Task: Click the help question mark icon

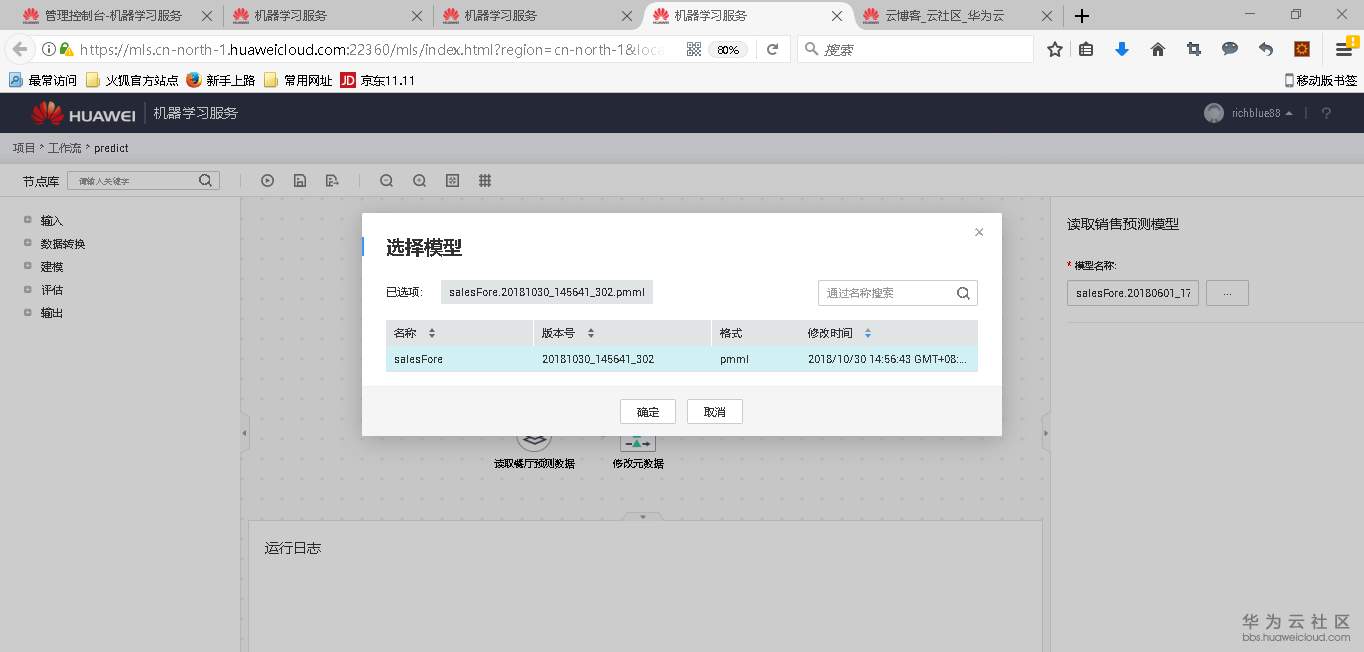Action: tap(1326, 113)
